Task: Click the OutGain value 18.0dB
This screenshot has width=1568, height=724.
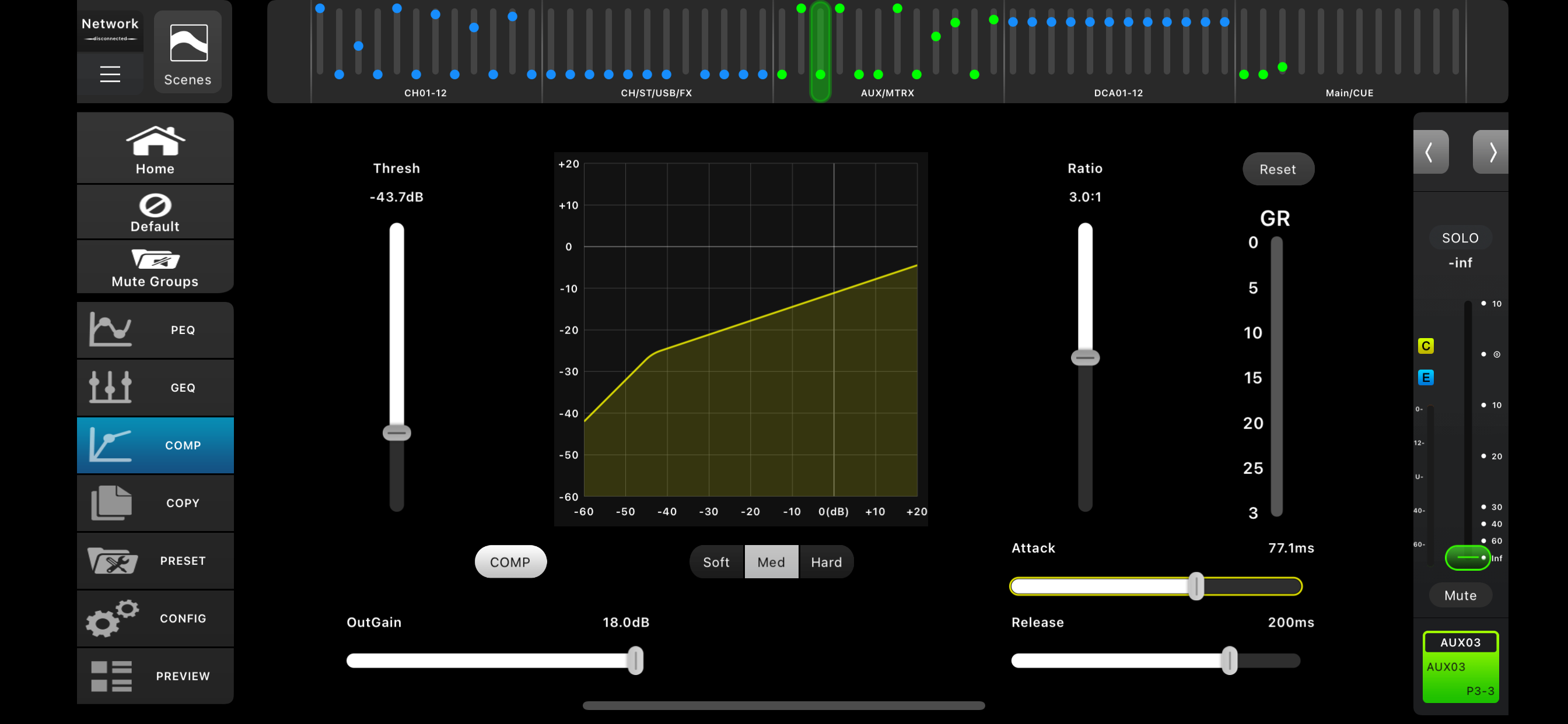Action: (626, 623)
